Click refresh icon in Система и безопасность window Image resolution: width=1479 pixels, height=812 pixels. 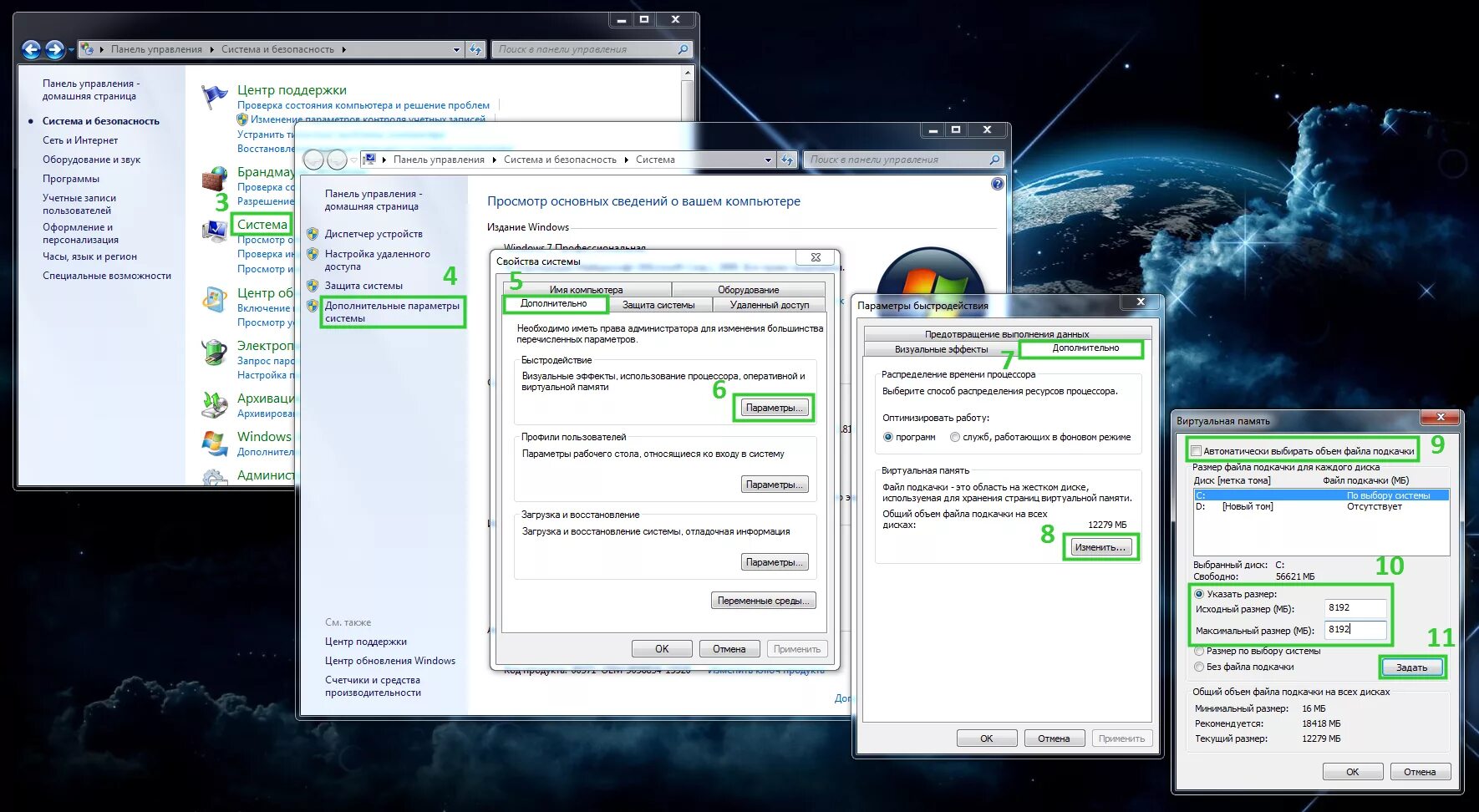[475, 49]
